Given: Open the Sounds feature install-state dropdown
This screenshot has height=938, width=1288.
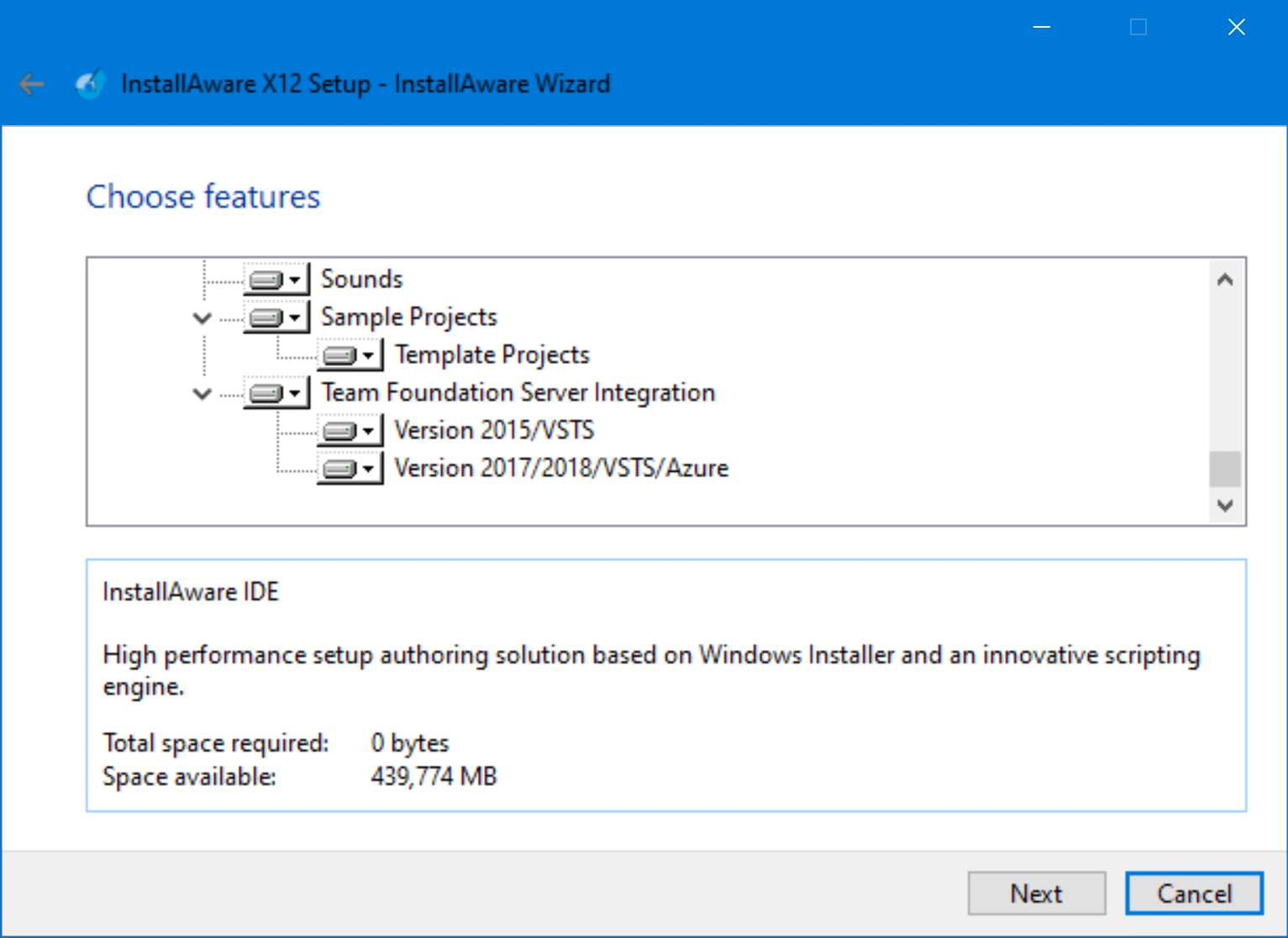Looking at the screenshot, I should coord(276,280).
